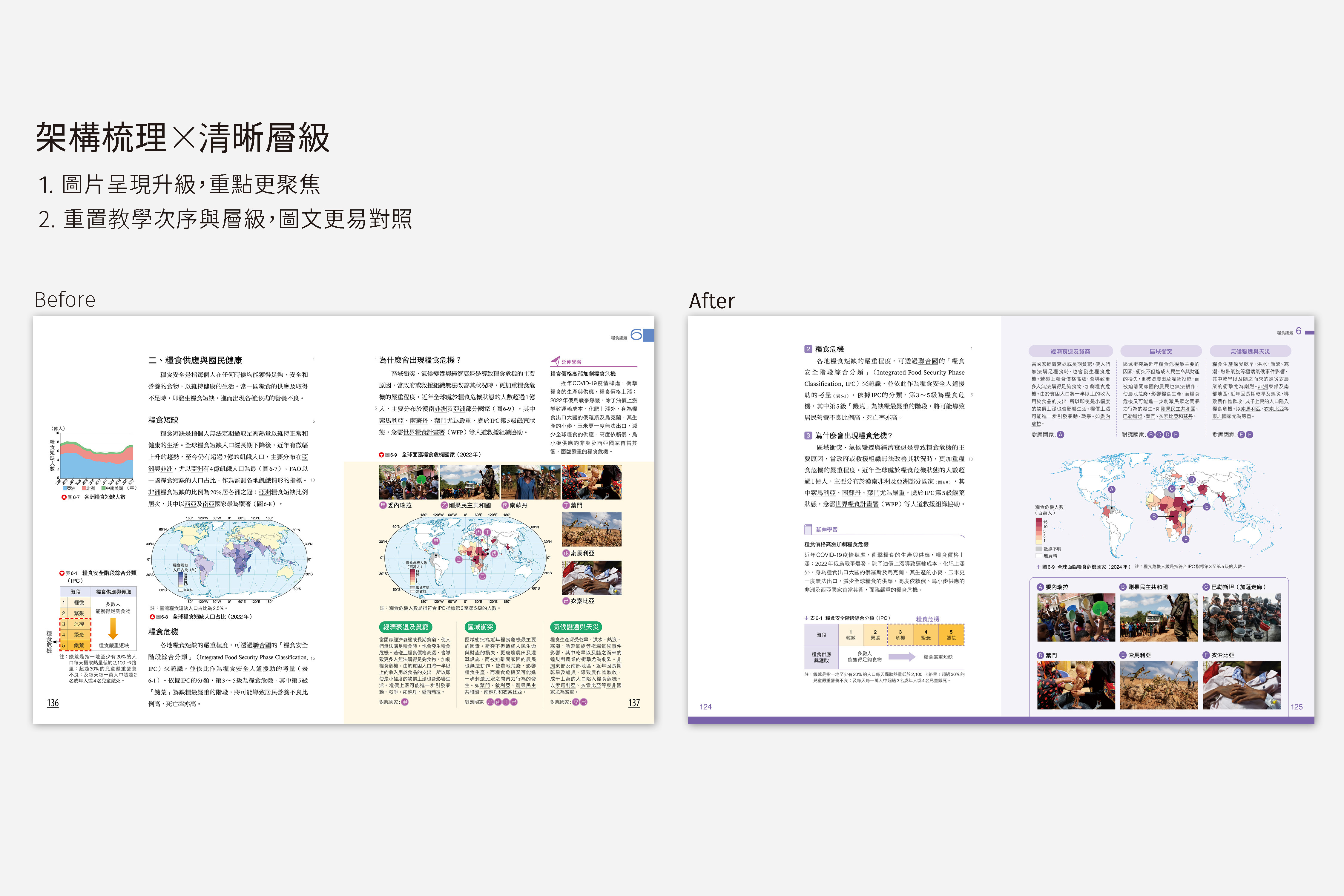Click the page number 136

click(53, 703)
